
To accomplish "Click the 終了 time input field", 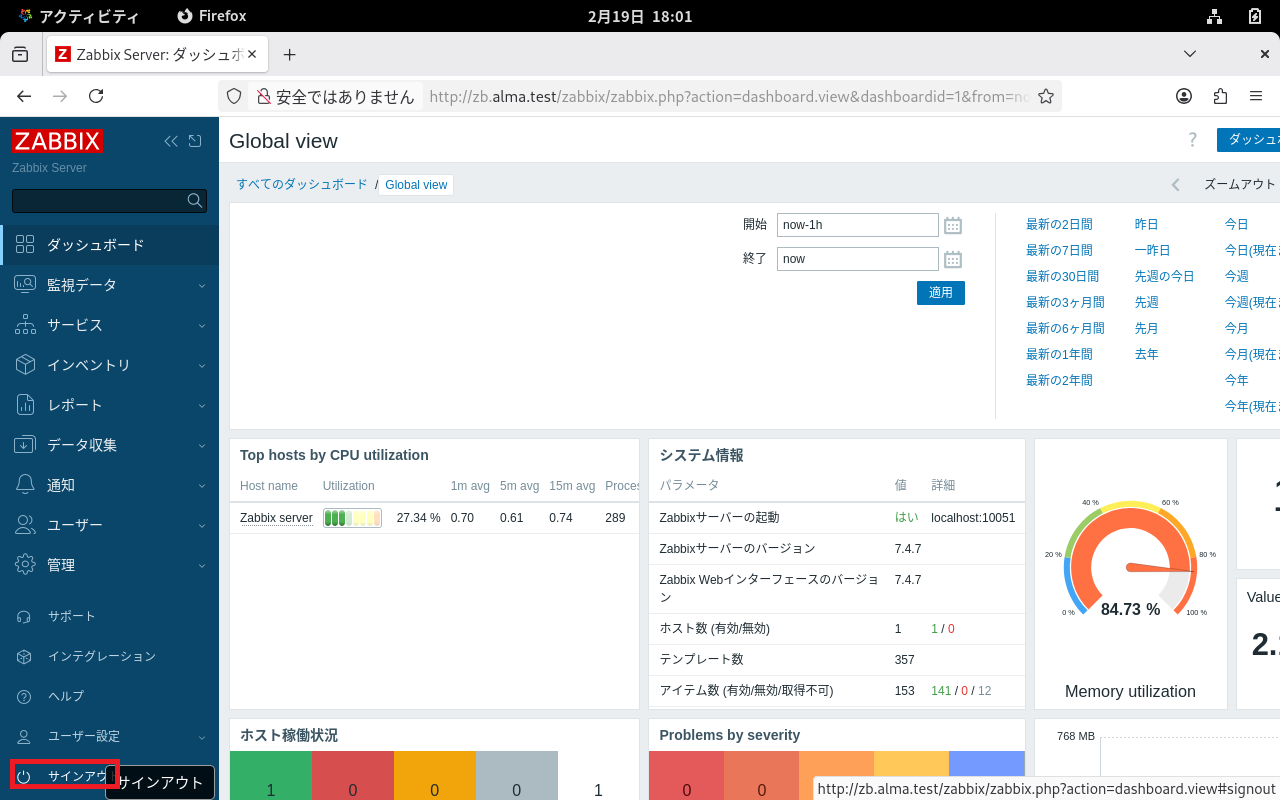I will 858,259.
